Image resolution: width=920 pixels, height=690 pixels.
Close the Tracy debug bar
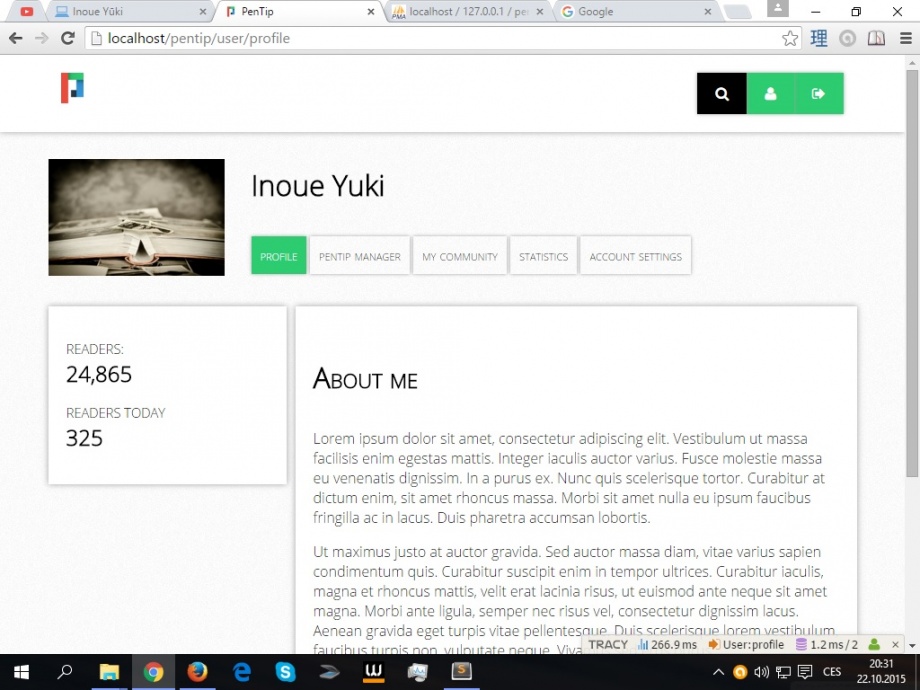pyautogui.click(x=895, y=645)
